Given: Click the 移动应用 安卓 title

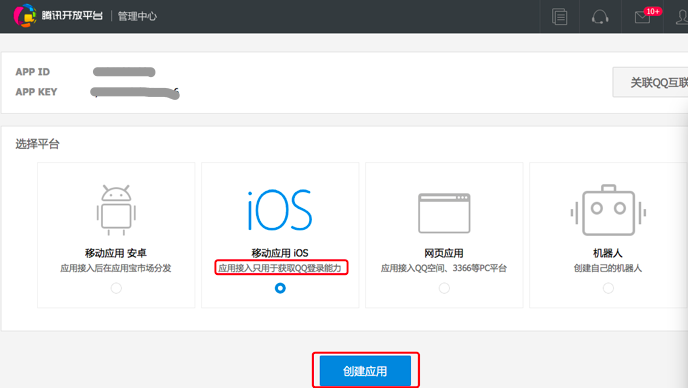Looking at the screenshot, I should click(116, 253).
